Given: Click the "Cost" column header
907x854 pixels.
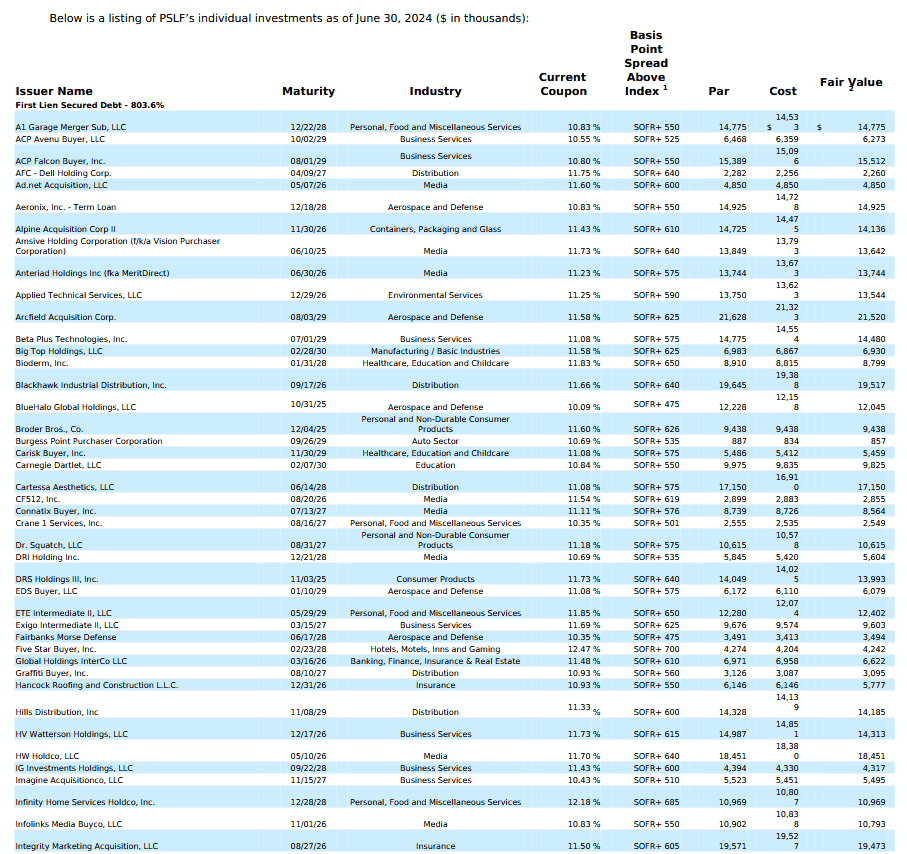Looking at the screenshot, I should (x=783, y=91).
